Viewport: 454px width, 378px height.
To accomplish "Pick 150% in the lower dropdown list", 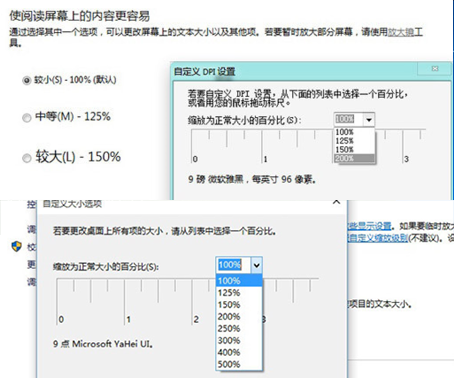I will coord(239,305).
